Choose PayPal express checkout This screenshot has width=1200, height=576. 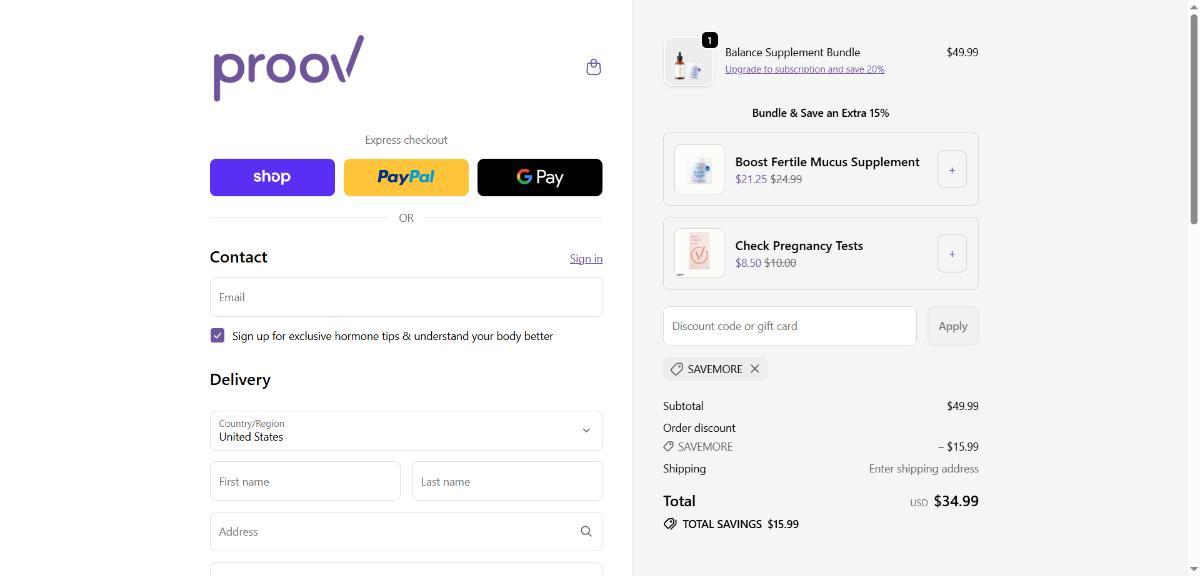point(406,177)
